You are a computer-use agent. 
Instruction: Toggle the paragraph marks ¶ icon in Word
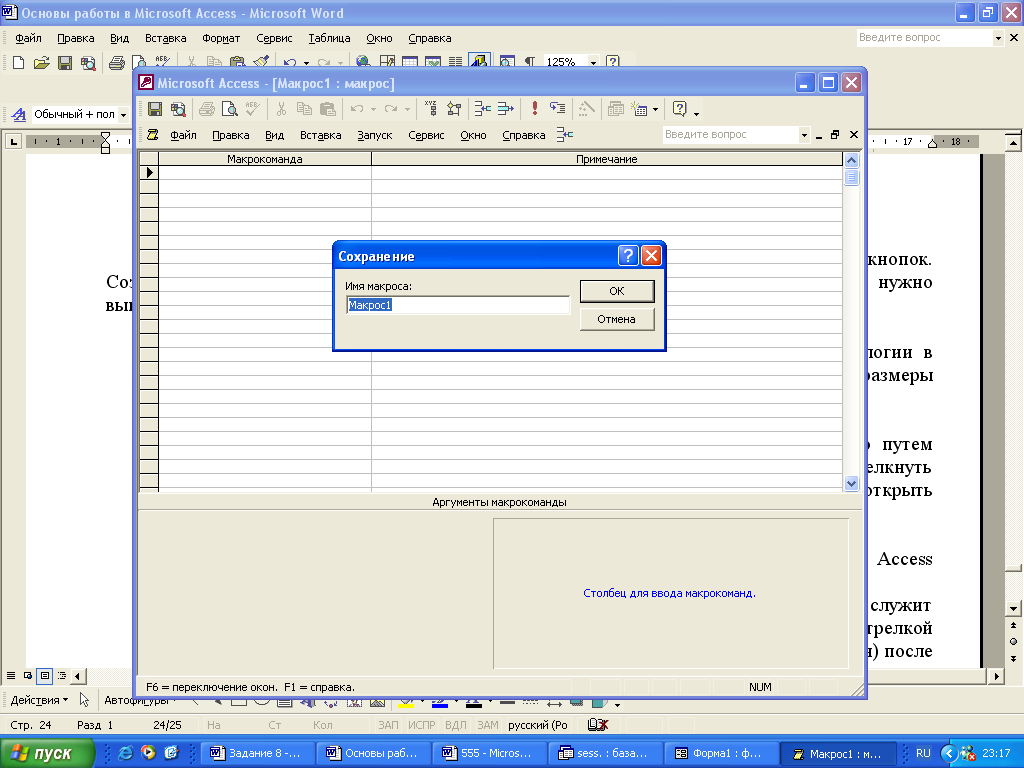(x=530, y=62)
